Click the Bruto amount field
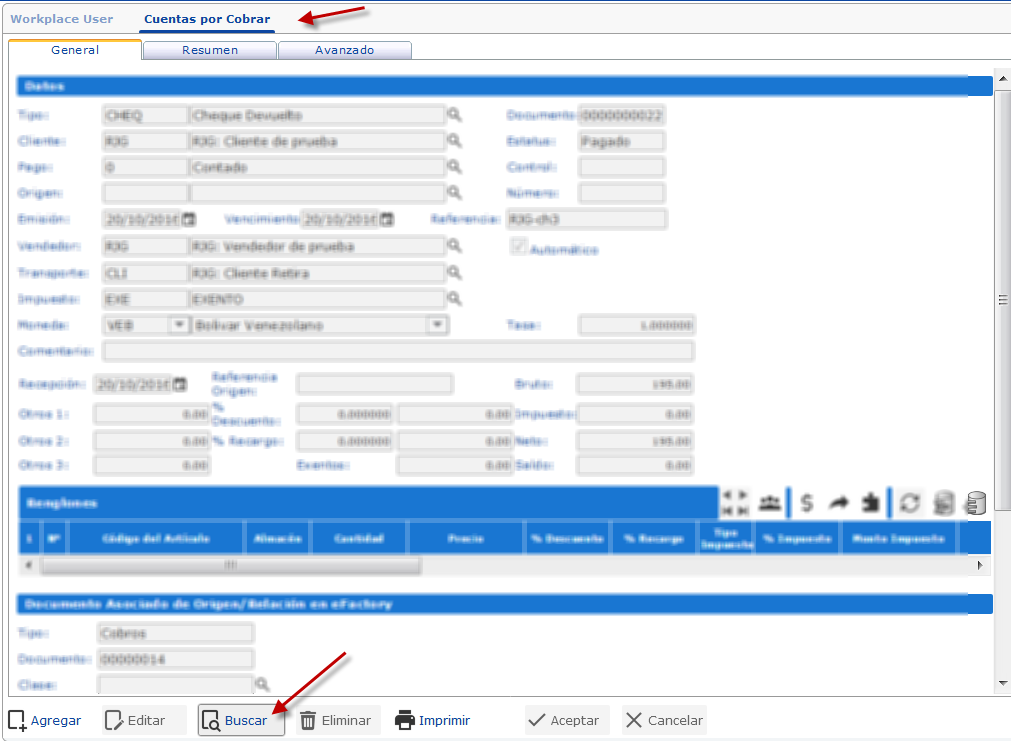Viewport: 1011px width, 741px height. [x=635, y=384]
